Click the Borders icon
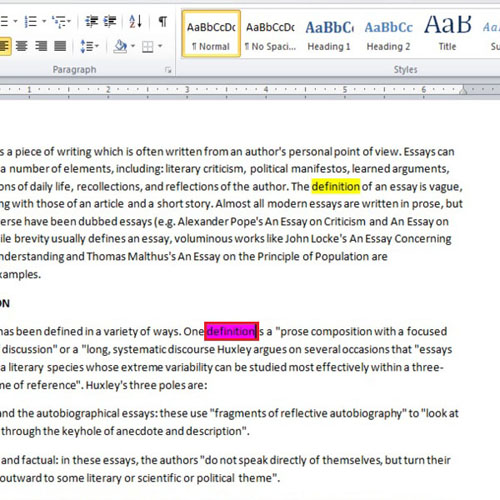This screenshot has height=500, width=500. pyautogui.click(x=147, y=46)
